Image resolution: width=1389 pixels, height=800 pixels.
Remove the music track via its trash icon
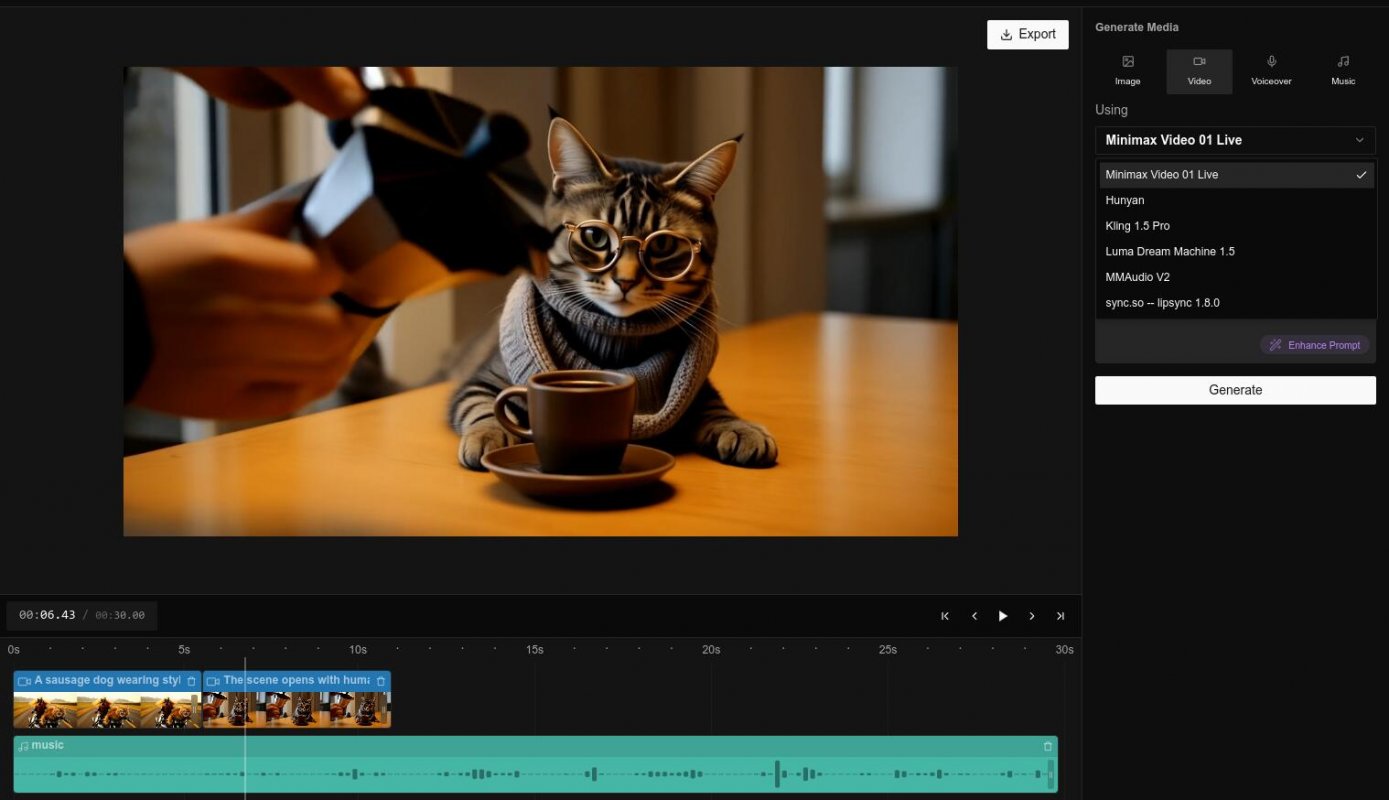(1047, 746)
